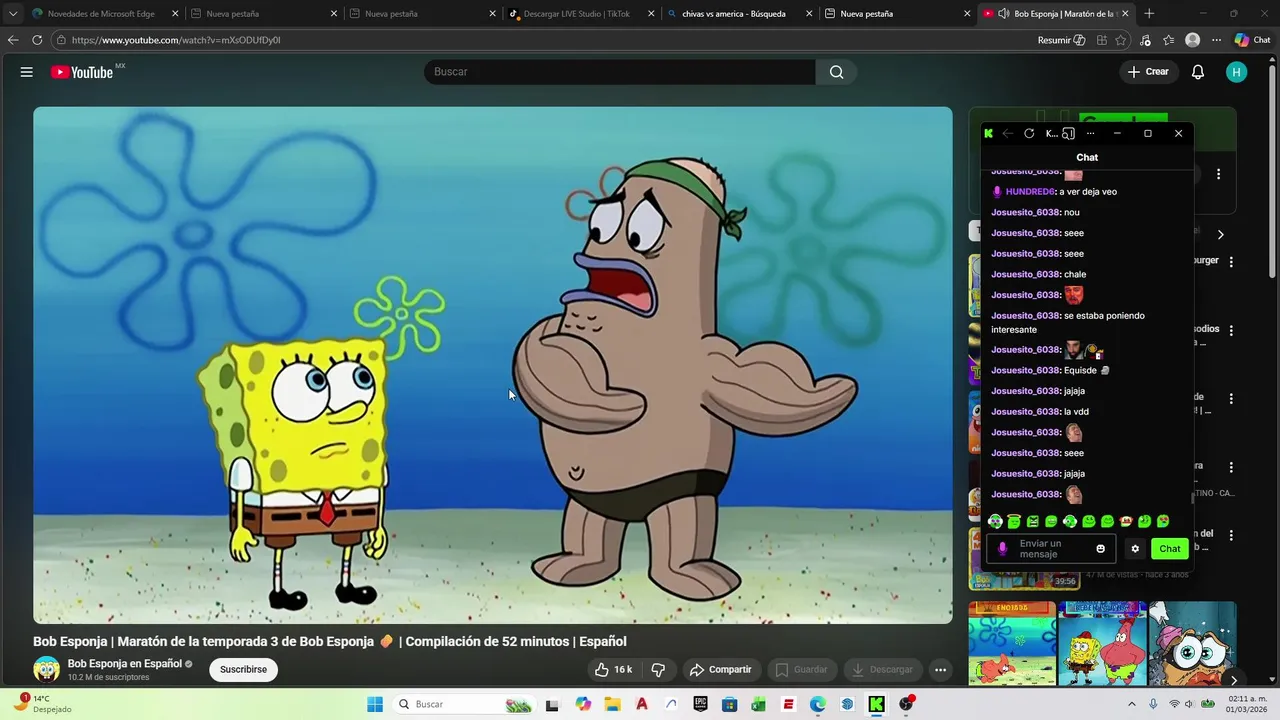Click the Crear create button

coord(1147,72)
